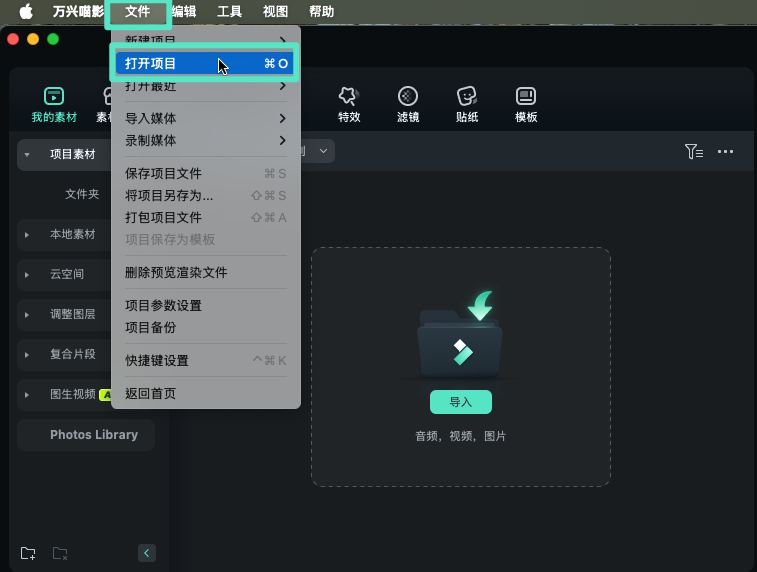Collapse the sidebar with the left arrow button
757x572 pixels.
[146, 553]
